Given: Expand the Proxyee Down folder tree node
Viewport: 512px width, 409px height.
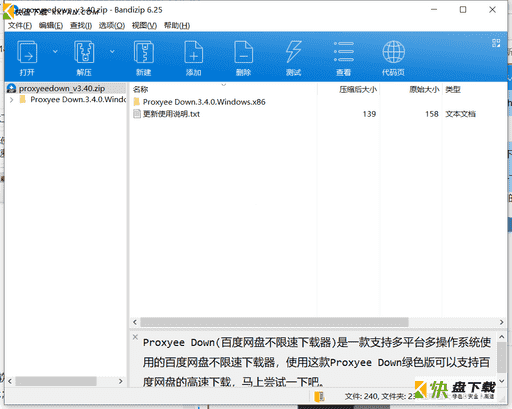Looking at the screenshot, I should coord(12,100).
